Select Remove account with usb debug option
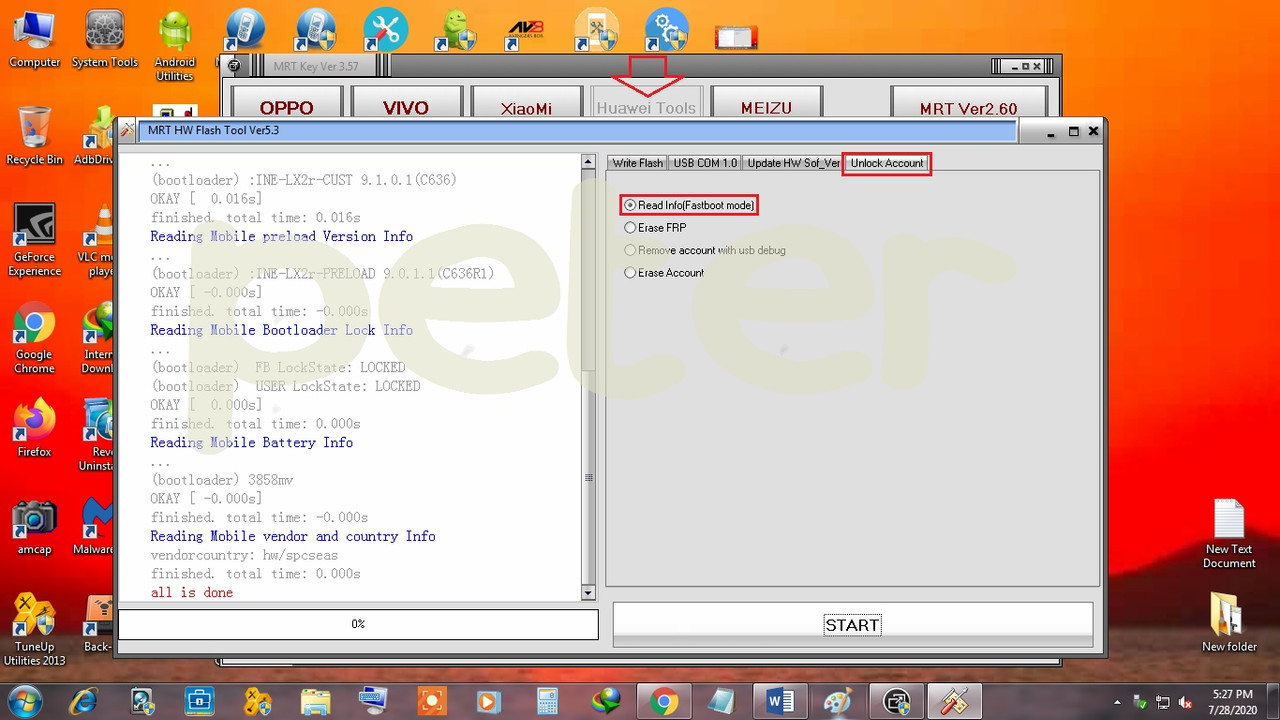Viewport: 1280px width, 720px height. click(705, 250)
